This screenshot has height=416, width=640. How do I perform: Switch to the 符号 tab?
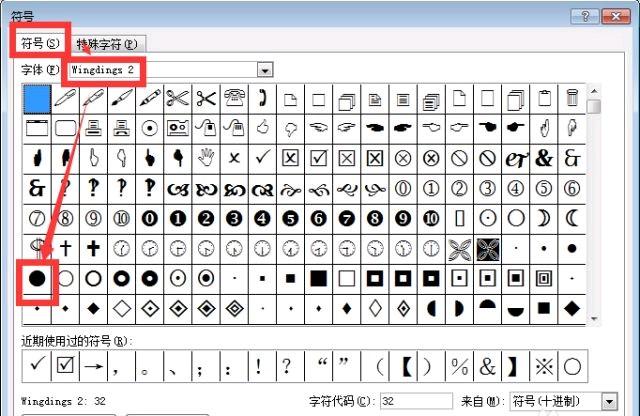(x=40, y=43)
